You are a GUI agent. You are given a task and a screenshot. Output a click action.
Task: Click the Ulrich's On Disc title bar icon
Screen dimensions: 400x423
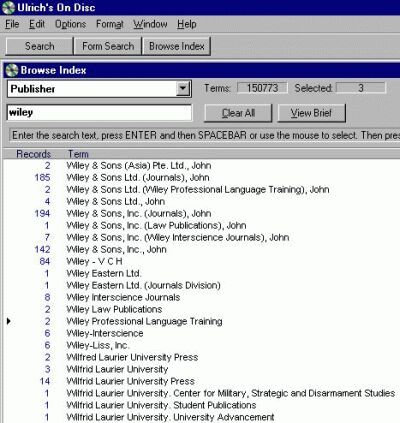(x=8, y=8)
